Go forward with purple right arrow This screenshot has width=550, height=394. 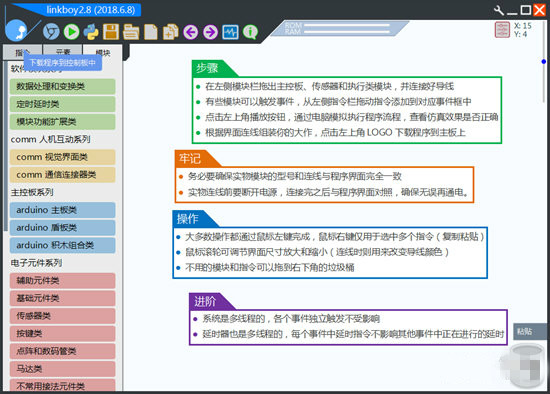click(x=210, y=32)
